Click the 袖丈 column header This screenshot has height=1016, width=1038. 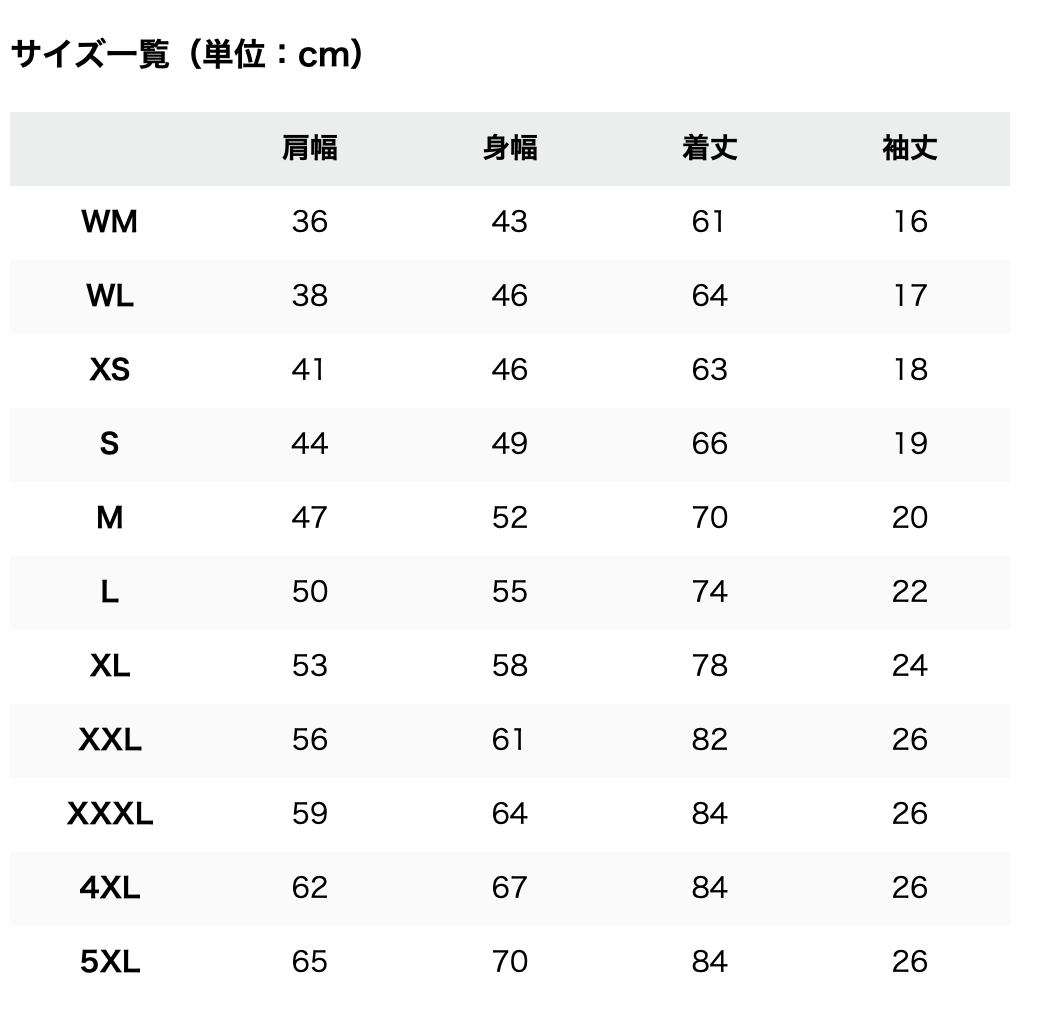pos(910,148)
